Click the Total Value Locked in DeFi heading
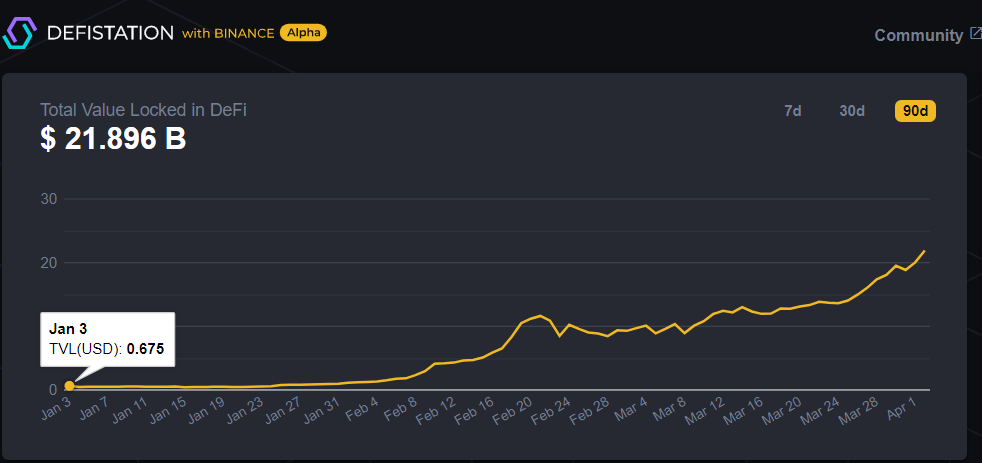This screenshot has width=982, height=463. [x=143, y=110]
